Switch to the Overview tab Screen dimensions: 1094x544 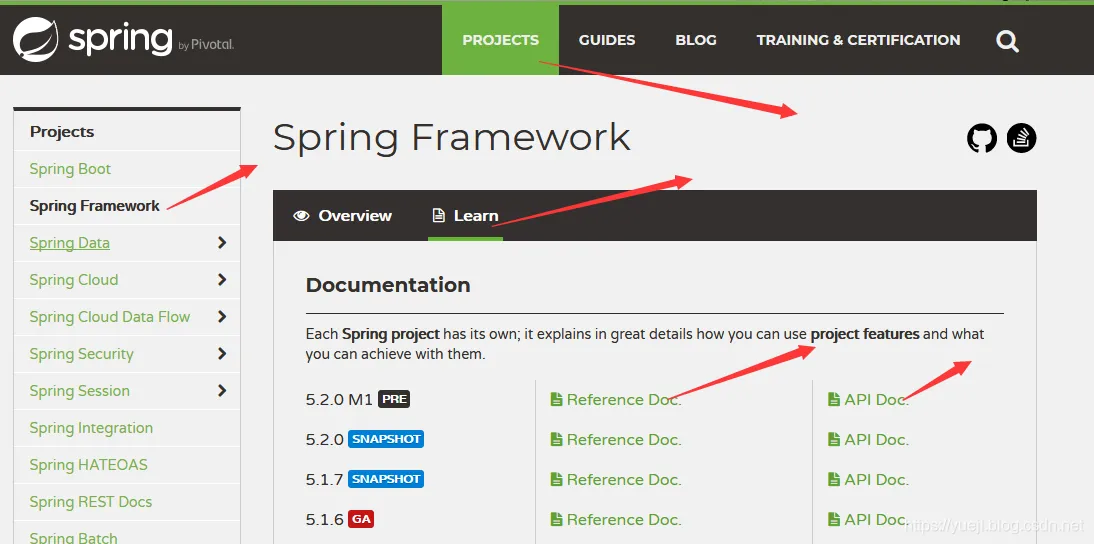[343, 216]
